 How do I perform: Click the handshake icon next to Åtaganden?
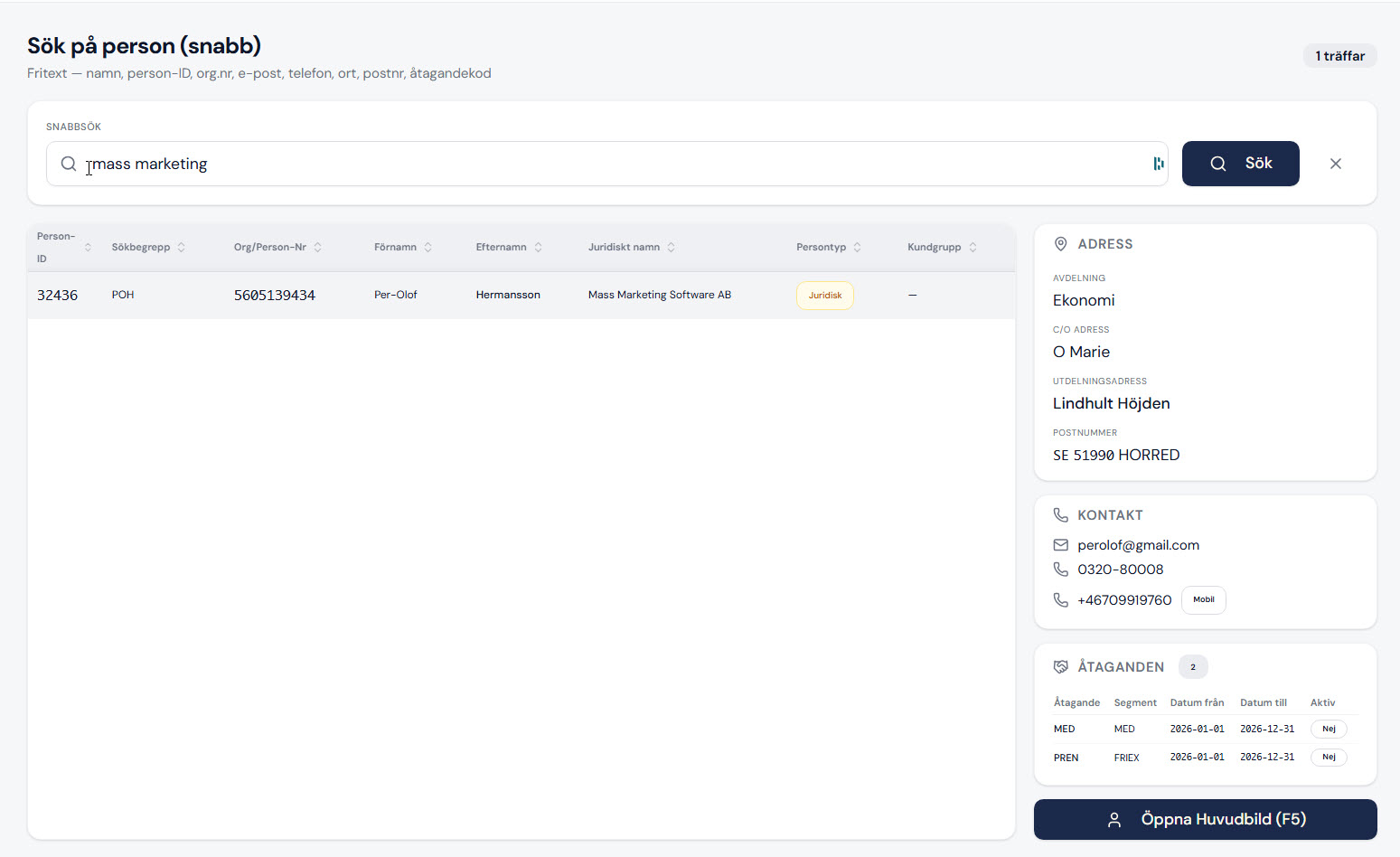pos(1061,667)
